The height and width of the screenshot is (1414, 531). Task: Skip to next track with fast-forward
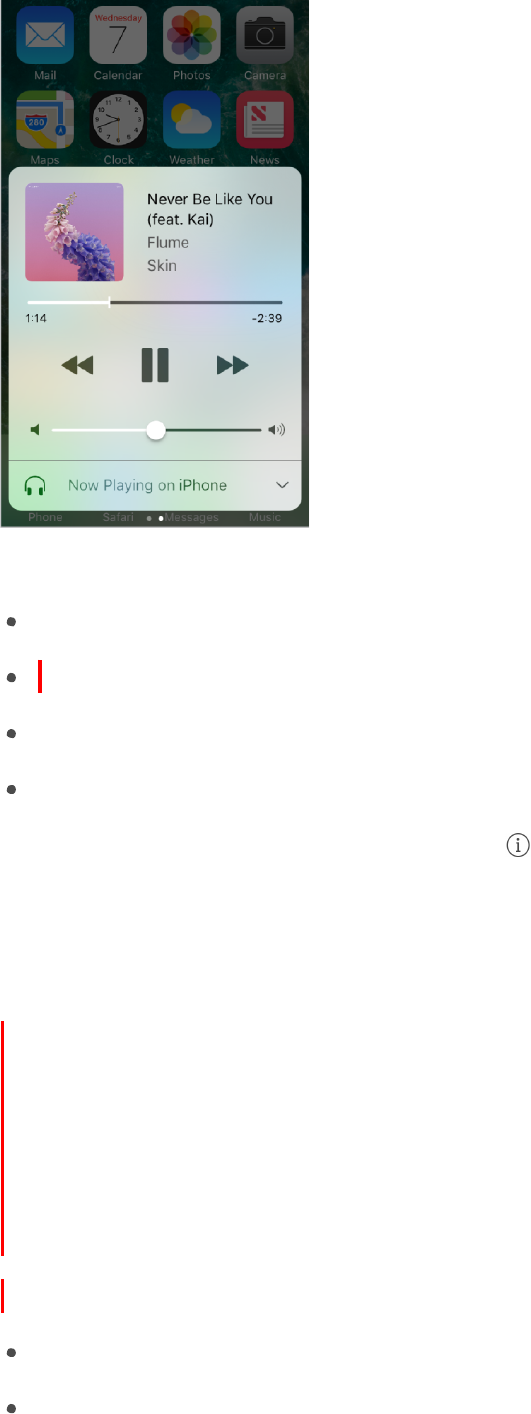[232, 366]
